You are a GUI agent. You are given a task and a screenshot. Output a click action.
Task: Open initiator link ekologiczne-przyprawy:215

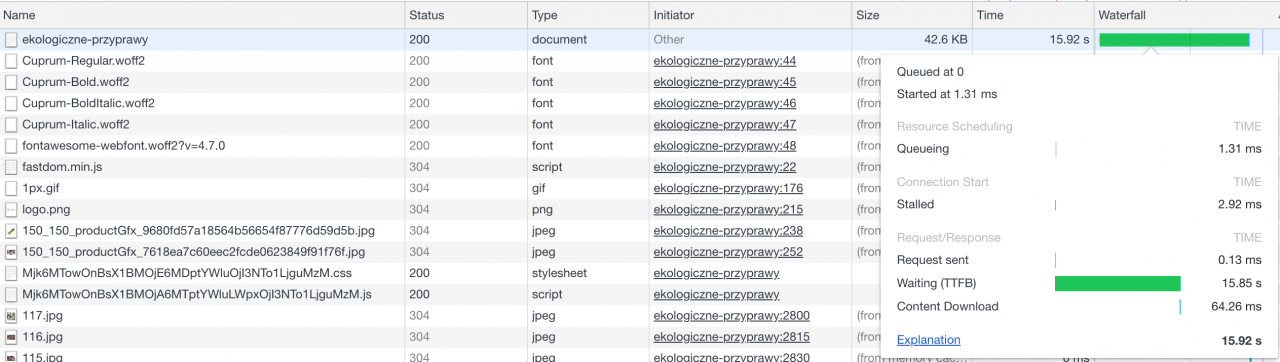[728, 209]
